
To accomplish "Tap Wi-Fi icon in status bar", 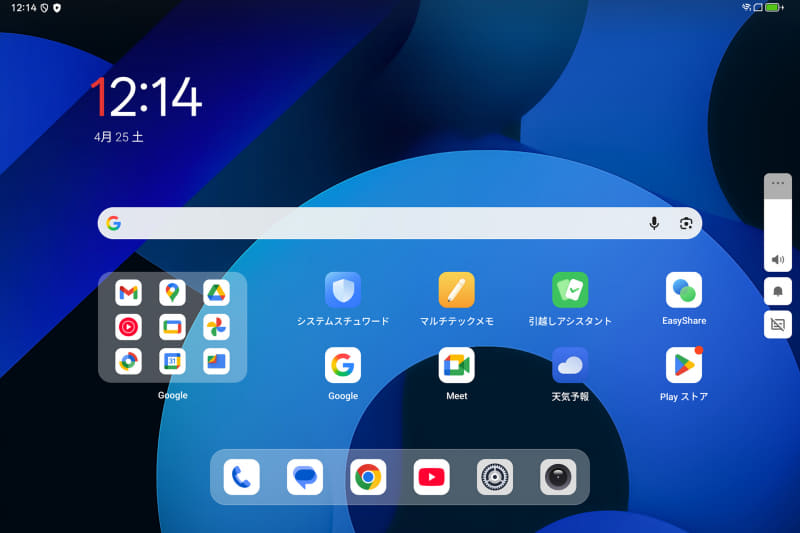I will pyautogui.click(x=746, y=7).
